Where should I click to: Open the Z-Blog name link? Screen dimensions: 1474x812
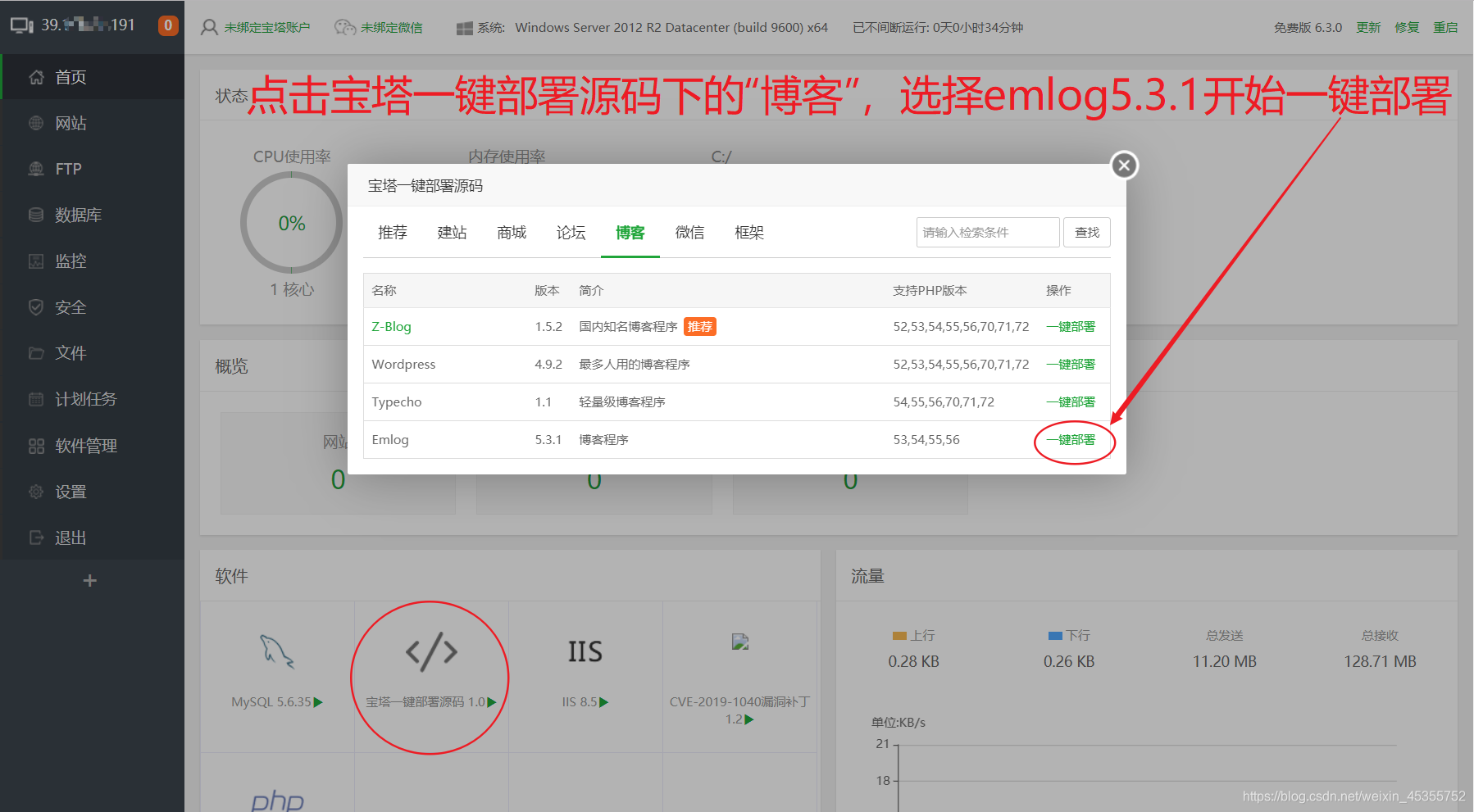pyautogui.click(x=391, y=326)
